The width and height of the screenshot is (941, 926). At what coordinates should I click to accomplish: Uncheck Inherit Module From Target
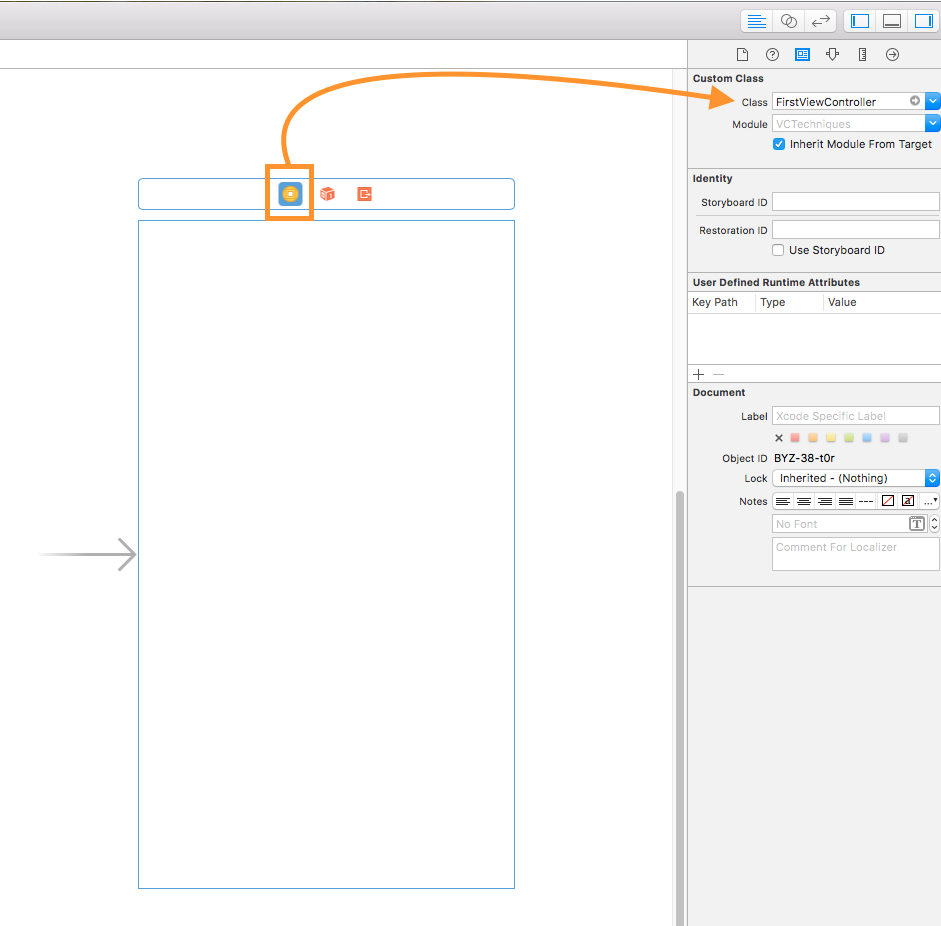(779, 144)
